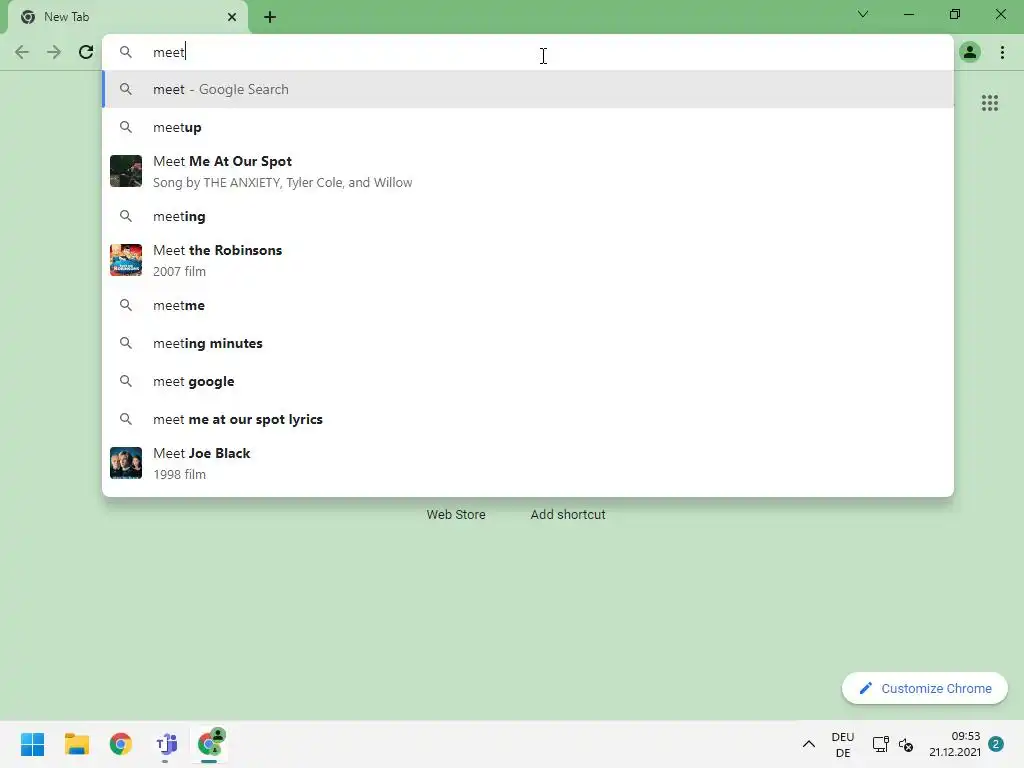The image size is (1024, 768).
Task: Open File Explorer from taskbar
Action: [77, 744]
